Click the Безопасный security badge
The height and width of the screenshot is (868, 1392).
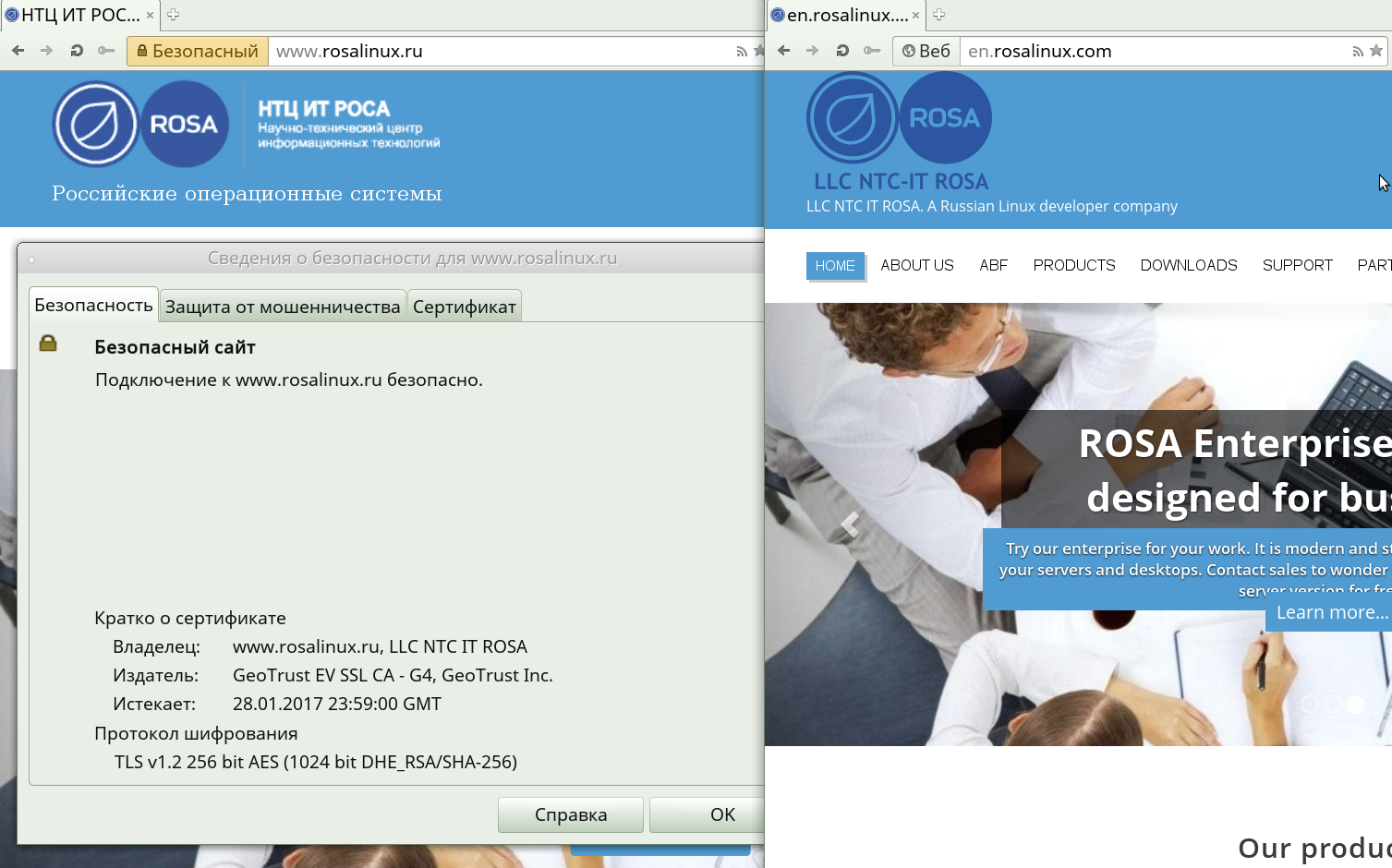198,51
